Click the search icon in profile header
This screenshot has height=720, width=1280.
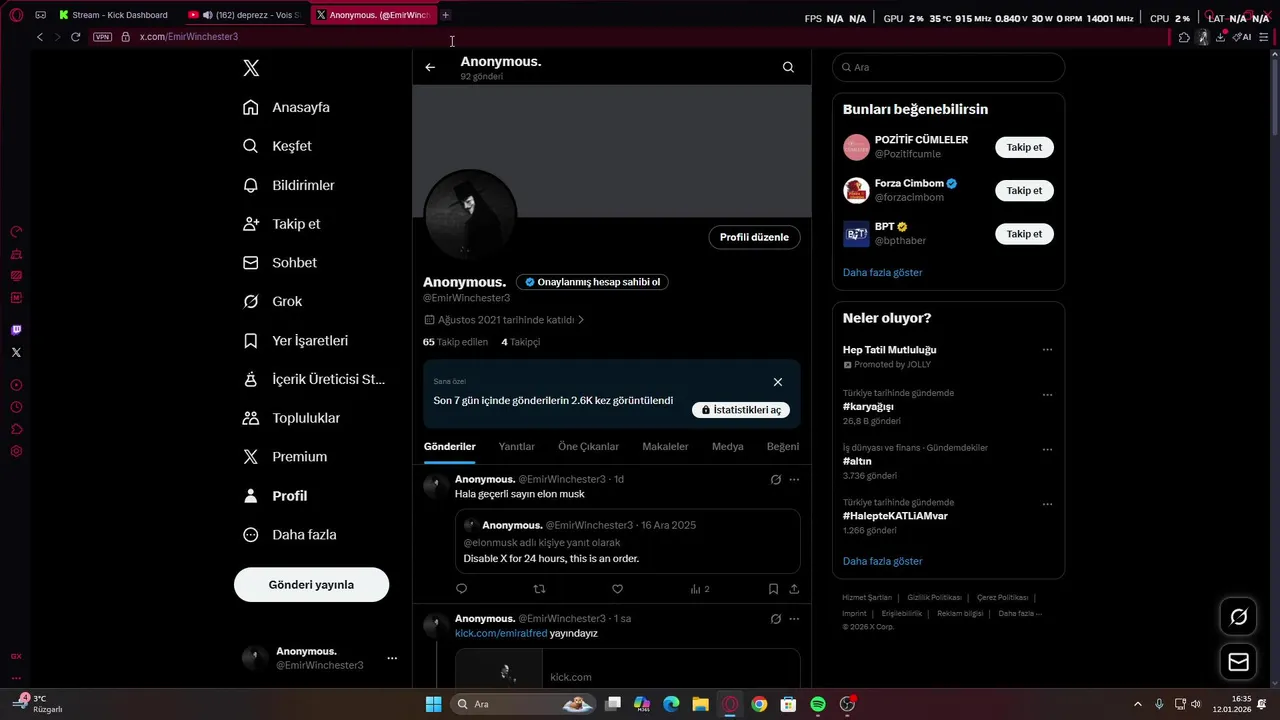pos(788,67)
